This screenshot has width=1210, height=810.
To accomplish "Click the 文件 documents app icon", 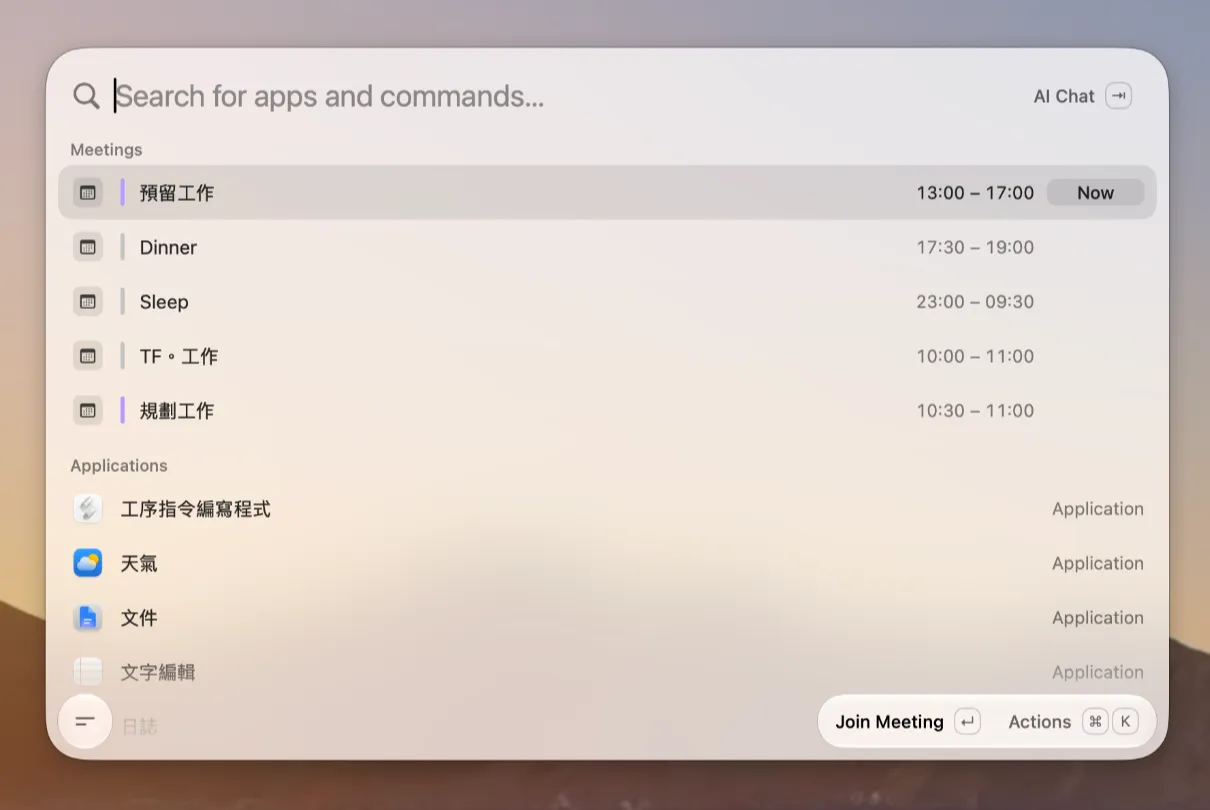I will (x=88, y=618).
